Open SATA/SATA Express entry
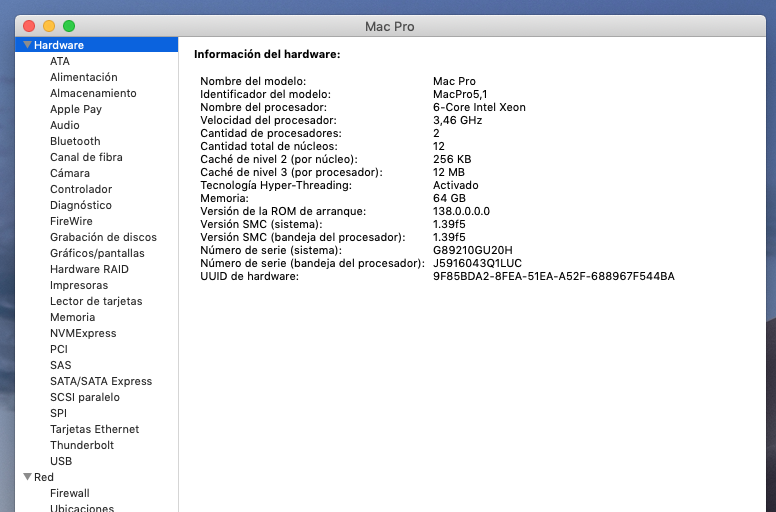Screen dimensions: 776x512 (101, 381)
